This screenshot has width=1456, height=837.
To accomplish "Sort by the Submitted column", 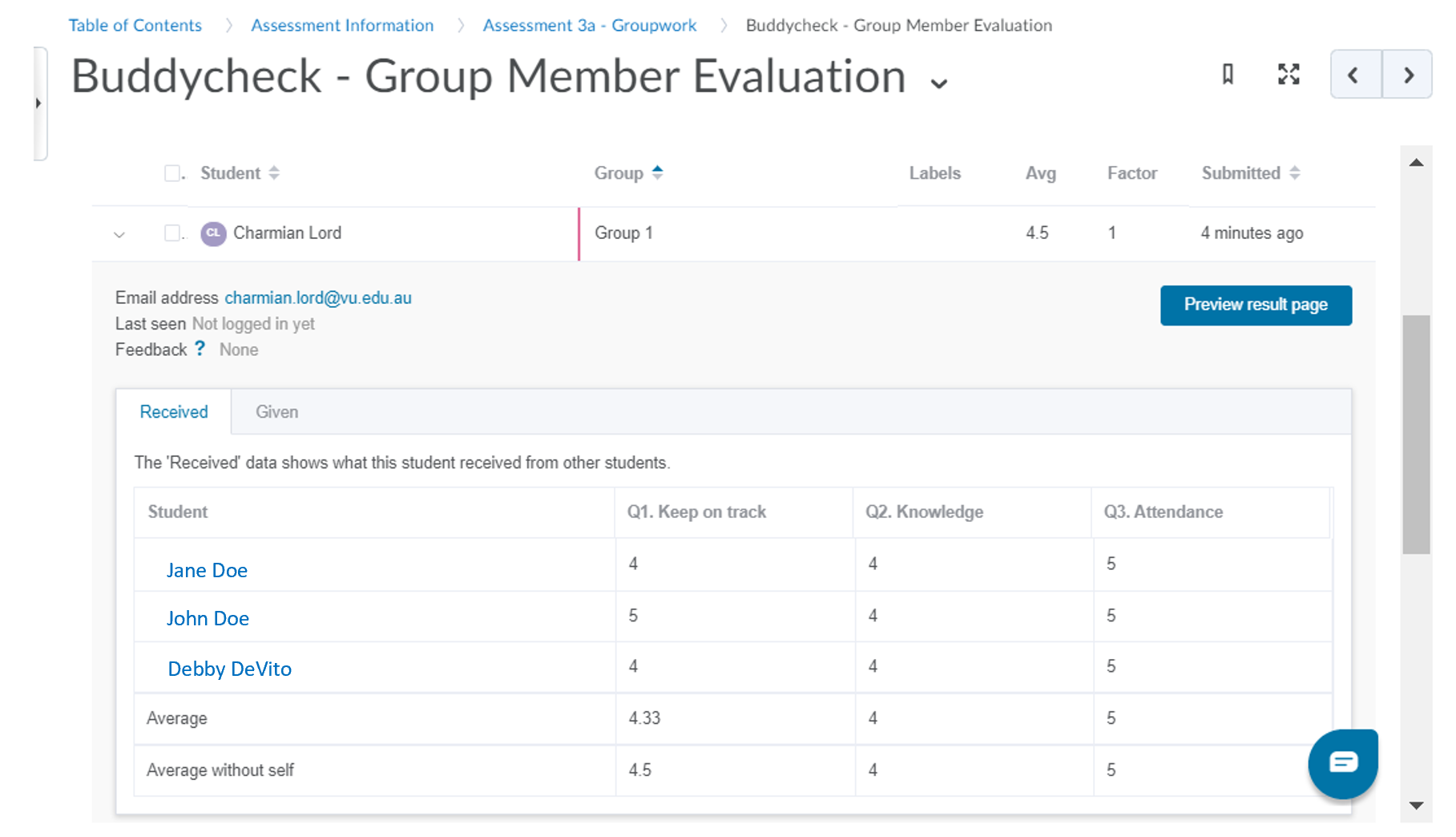I will coord(1250,173).
